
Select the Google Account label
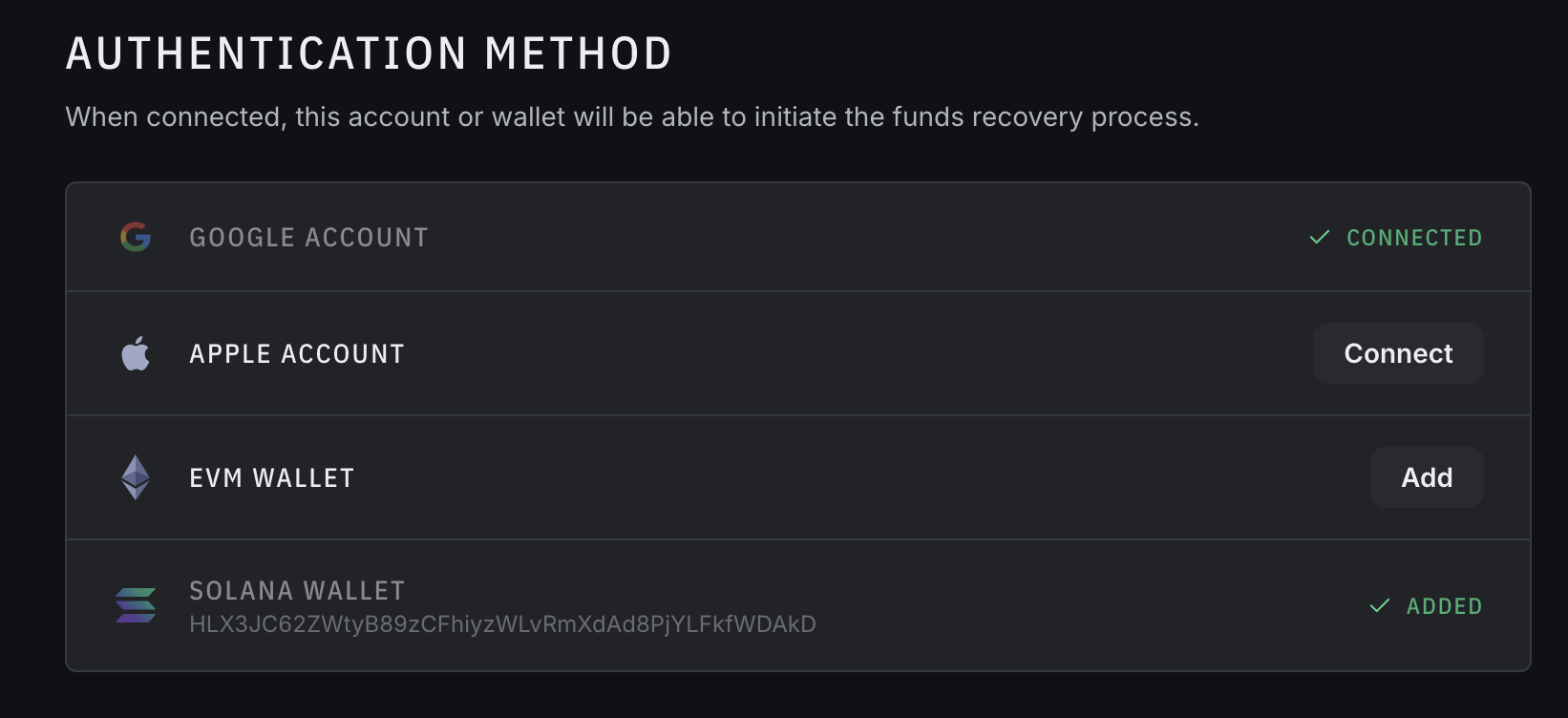coord(308,238)
